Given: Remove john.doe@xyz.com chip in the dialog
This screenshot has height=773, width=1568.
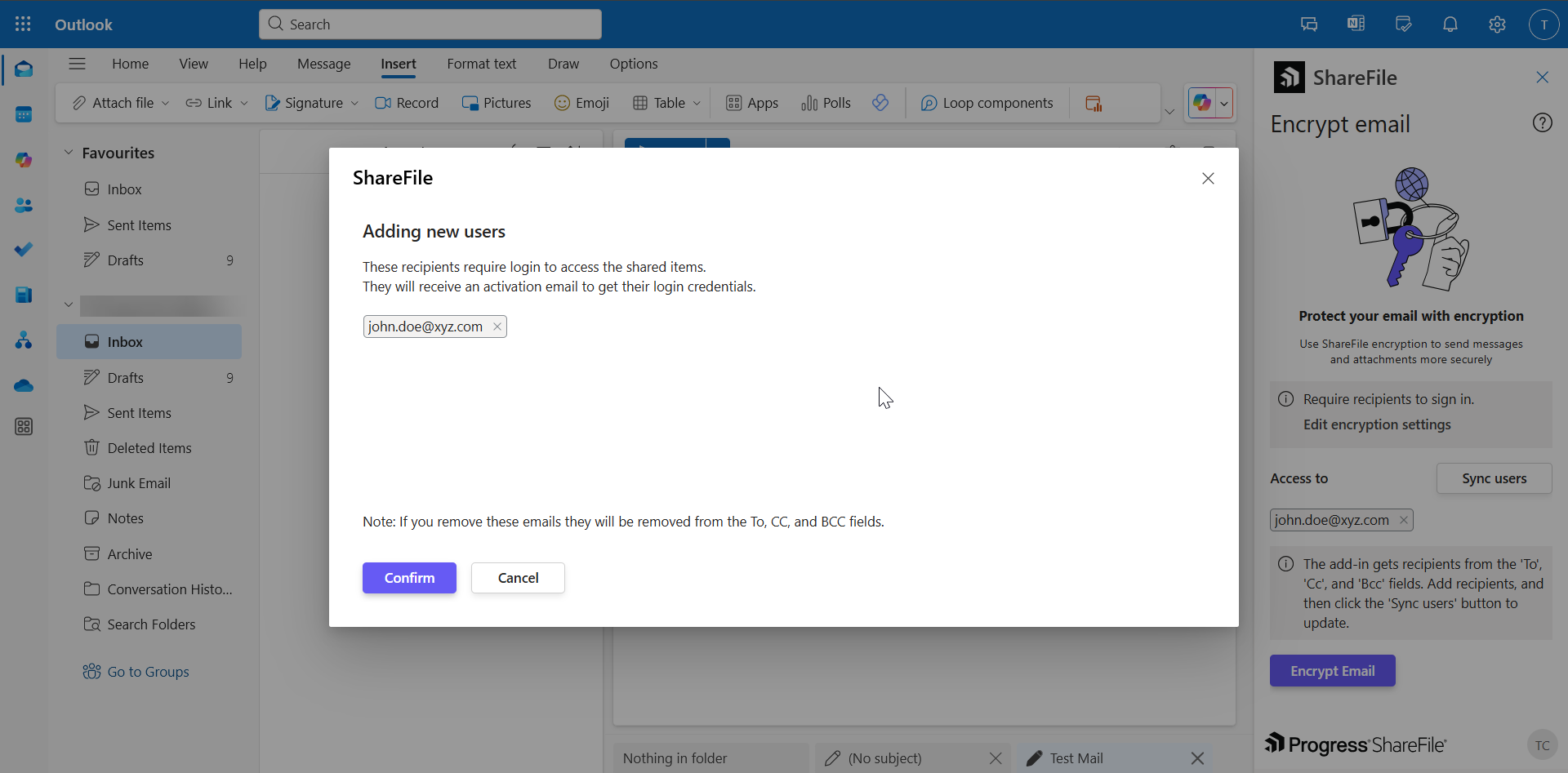Looking at the screenshot, I should pos(497,327).
